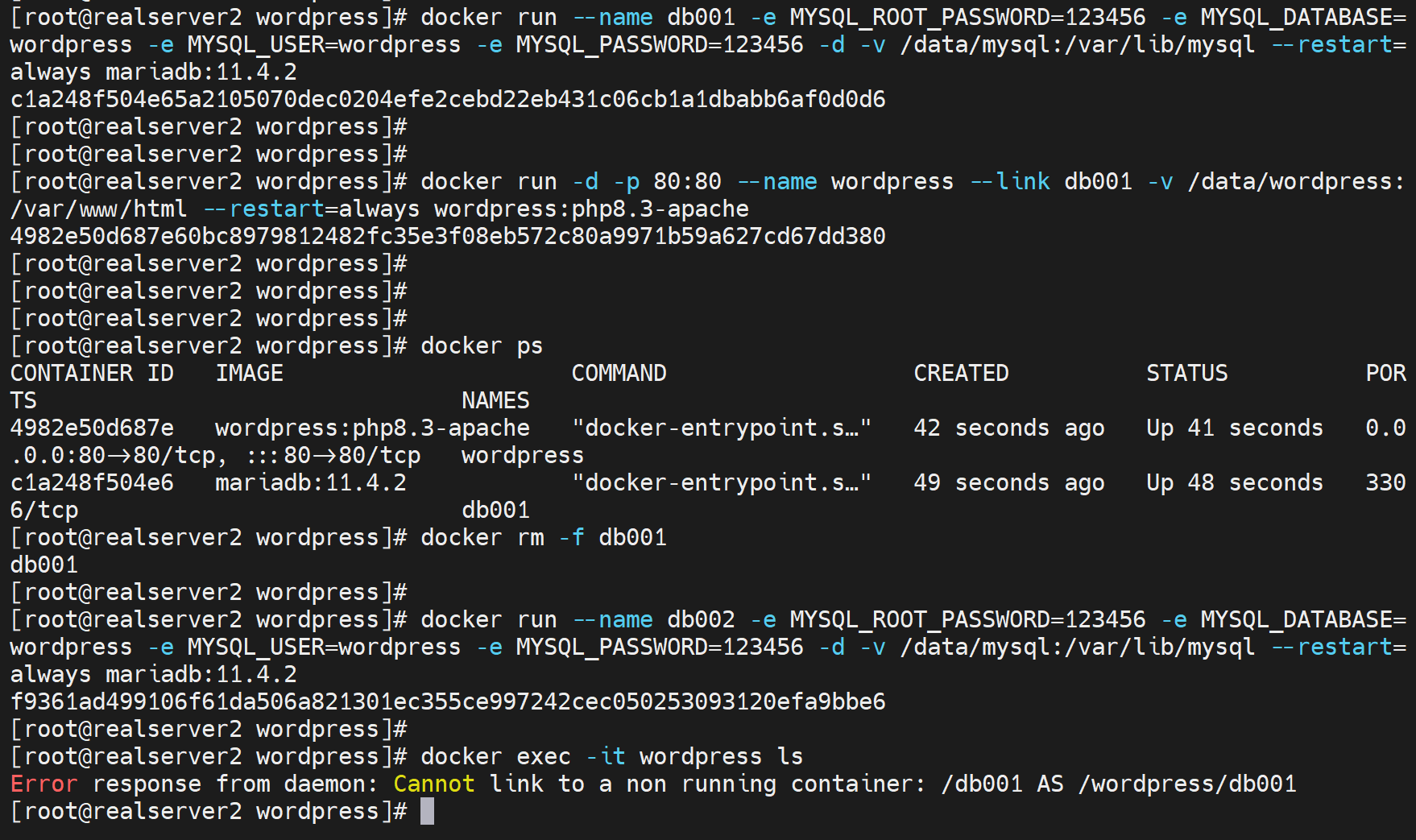Viewport: 1416px width, 840px height.
Task: Click the CONTAINER ID column header
Action: [92, 373]
